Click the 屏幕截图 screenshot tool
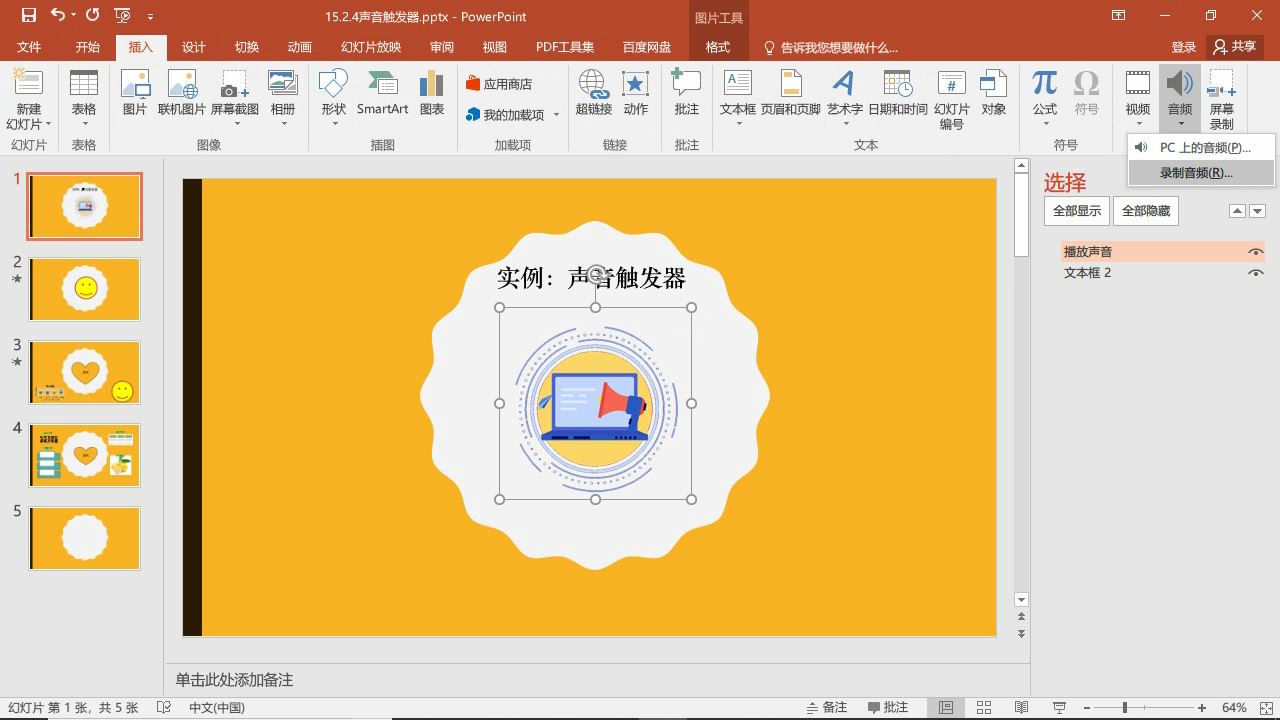Viewport: 1280px width, 720px height. click(x=234, y=96)
